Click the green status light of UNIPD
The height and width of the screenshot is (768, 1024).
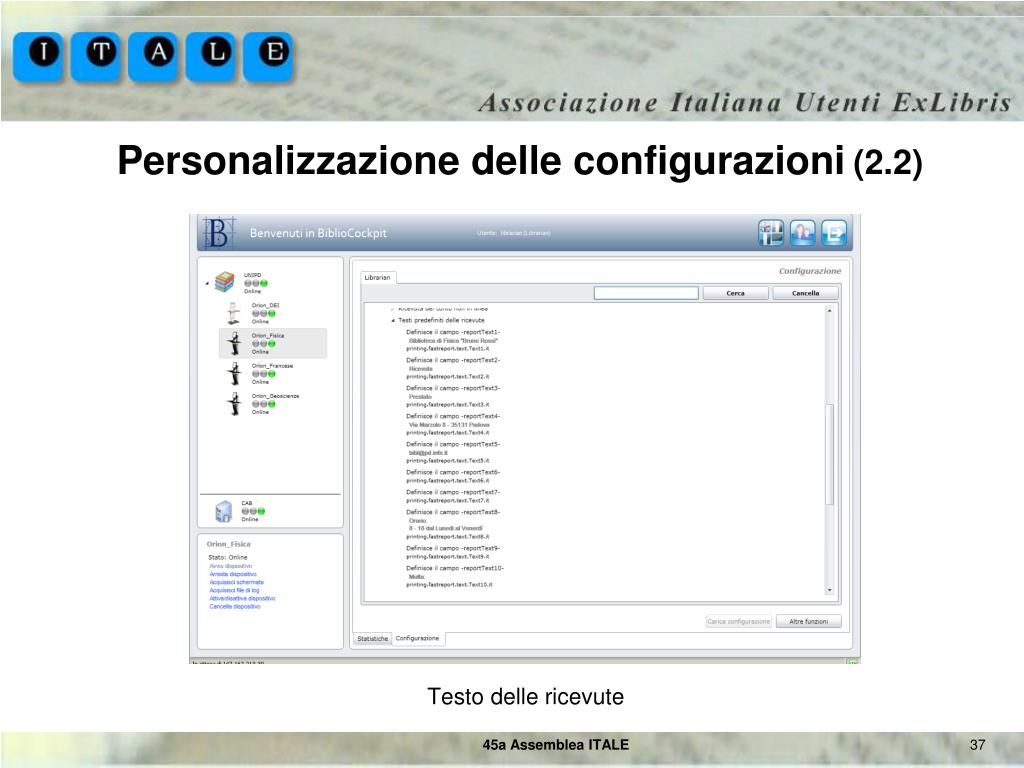point(264,283)
